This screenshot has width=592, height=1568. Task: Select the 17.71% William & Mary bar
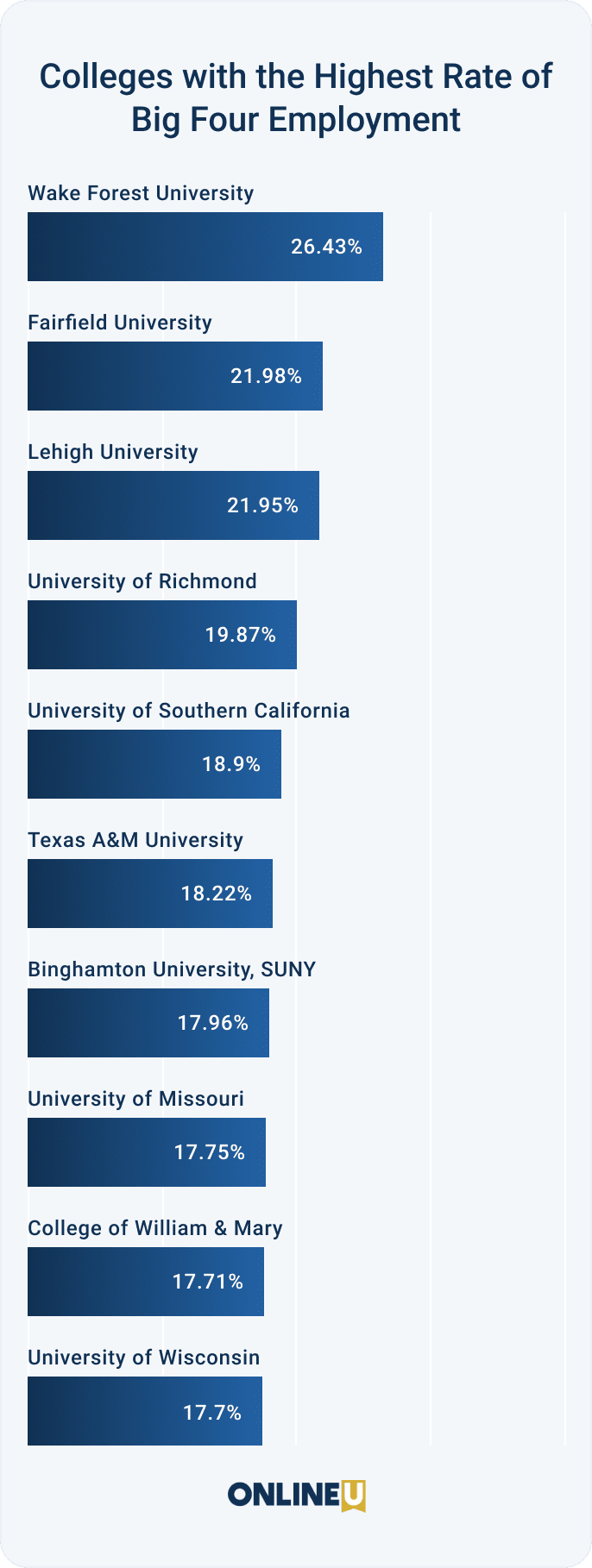[145, 1282]
